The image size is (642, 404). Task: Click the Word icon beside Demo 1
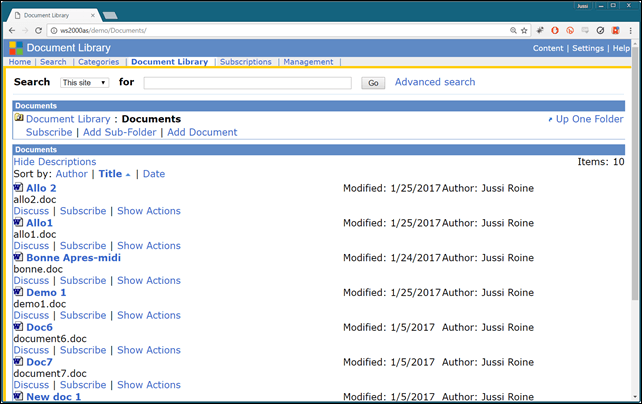(x=18, y=292)
